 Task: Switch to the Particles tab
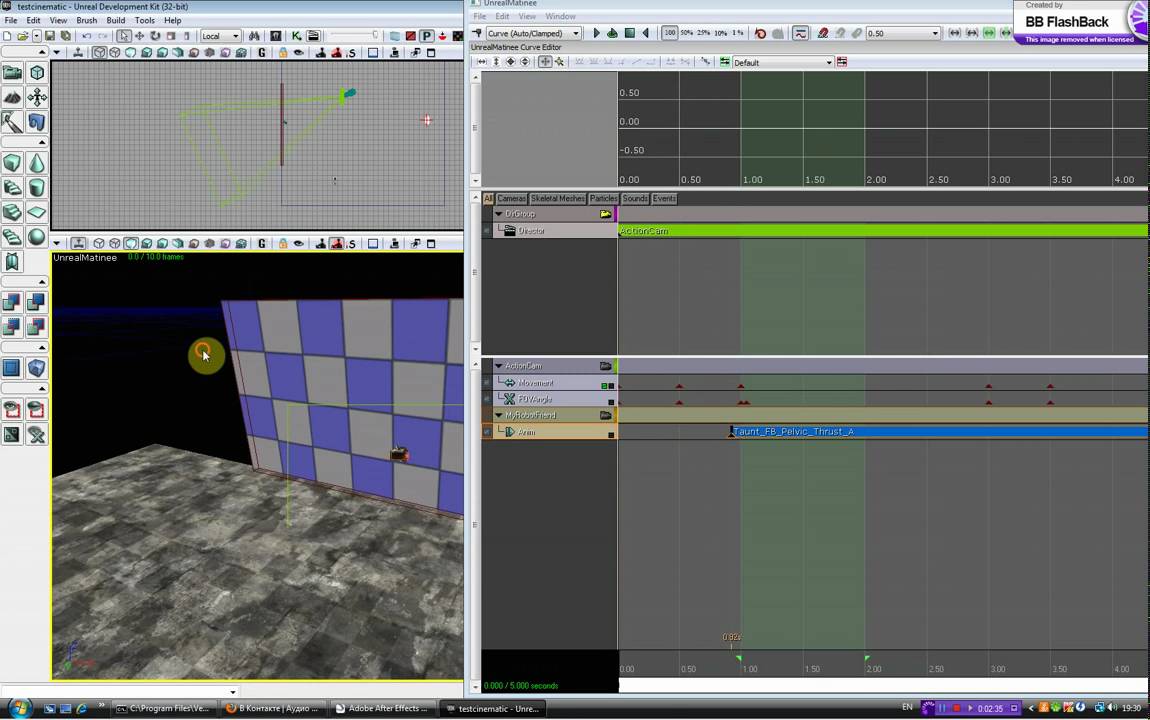[604, 199]
